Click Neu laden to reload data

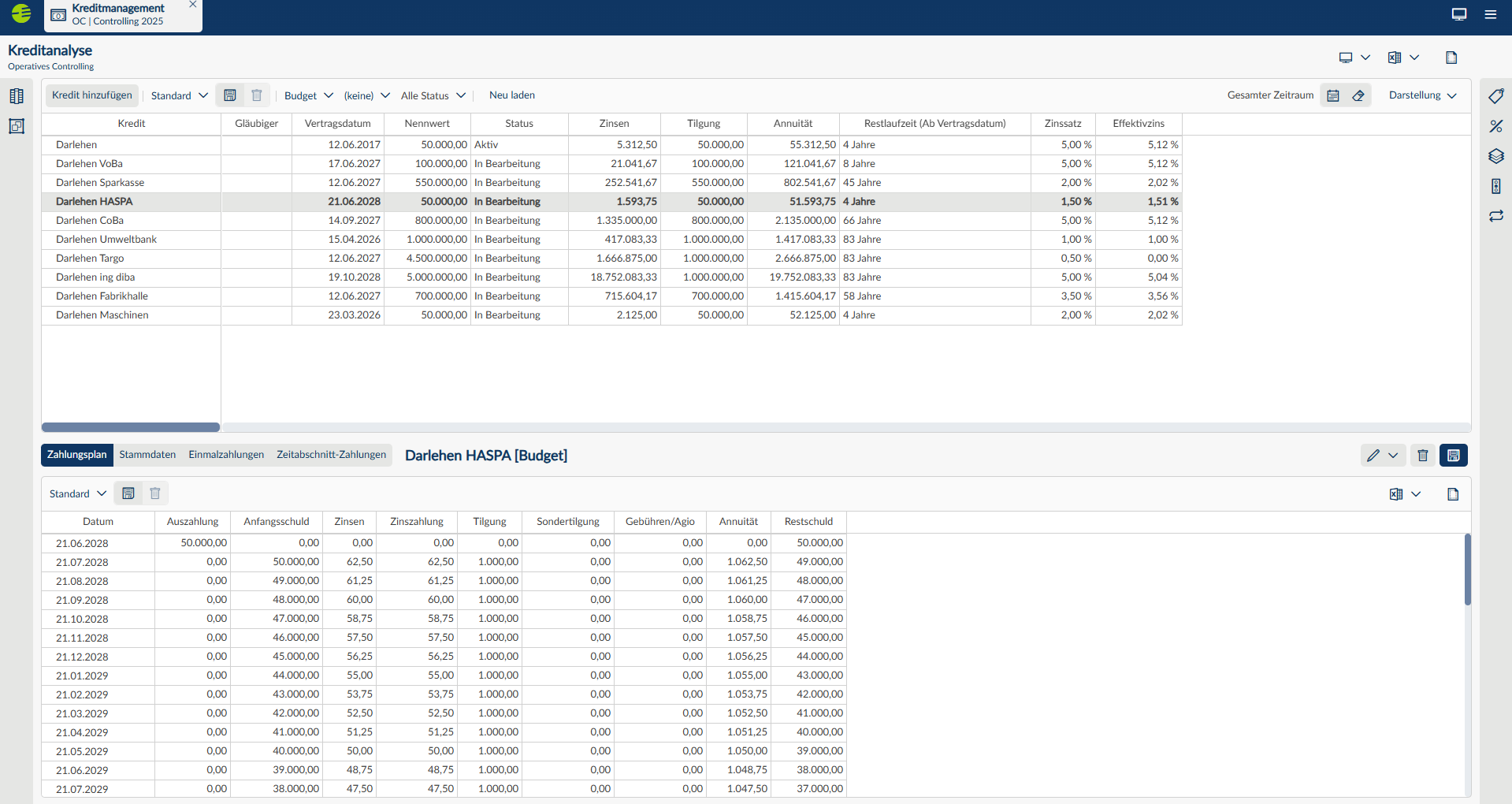tap(512, 95)
